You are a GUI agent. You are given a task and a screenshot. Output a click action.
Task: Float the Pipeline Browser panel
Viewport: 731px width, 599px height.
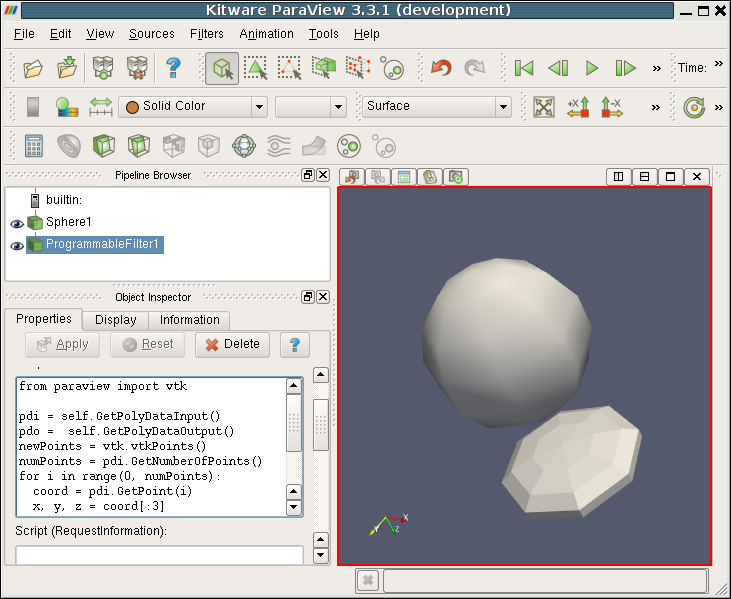coord(308,175)
